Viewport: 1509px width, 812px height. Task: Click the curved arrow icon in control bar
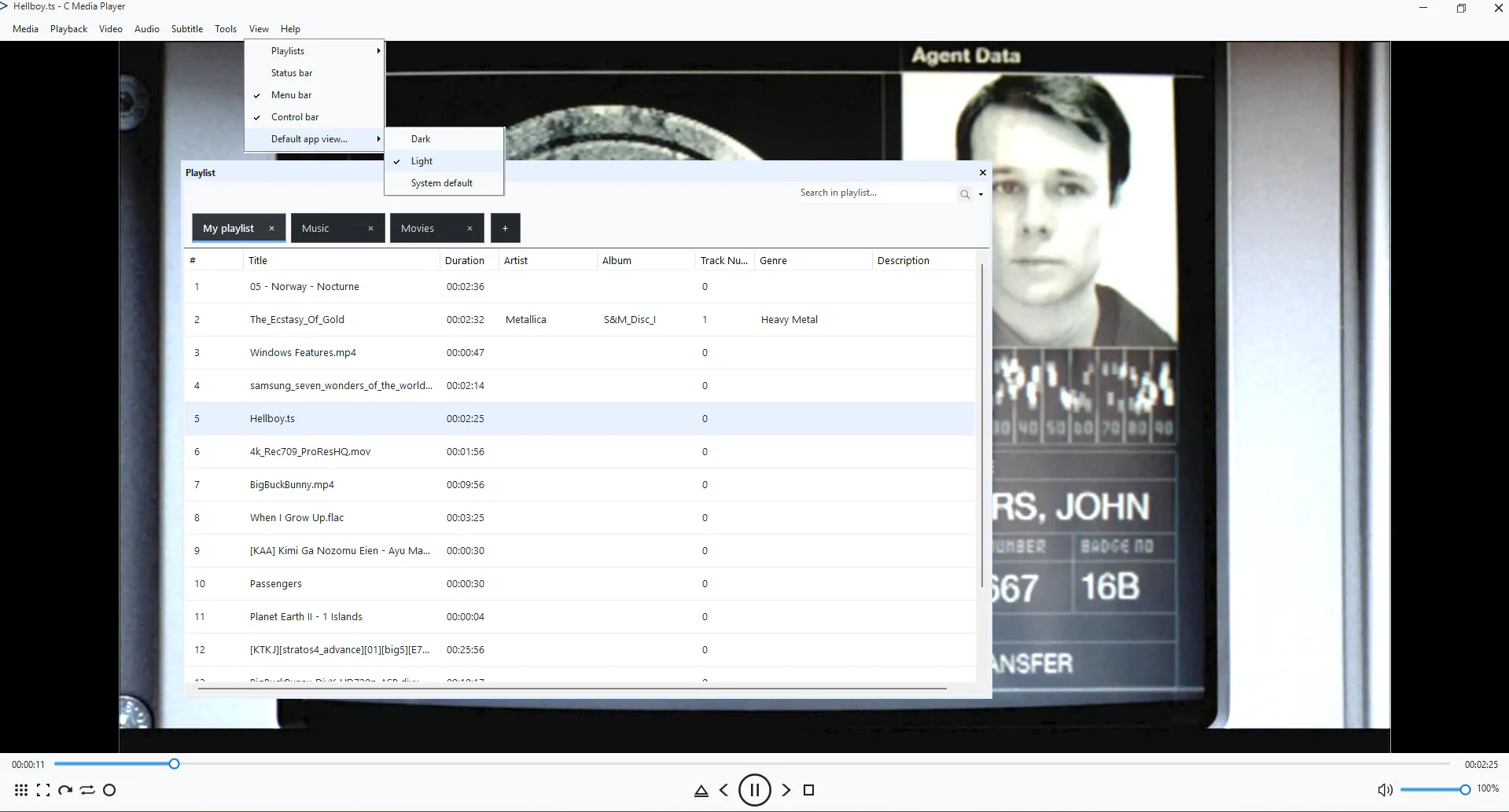coord(65,790)
